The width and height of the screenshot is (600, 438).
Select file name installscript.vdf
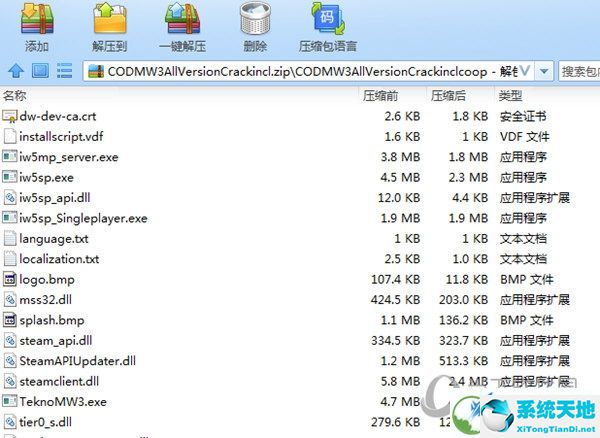click(x=61, y=137)
